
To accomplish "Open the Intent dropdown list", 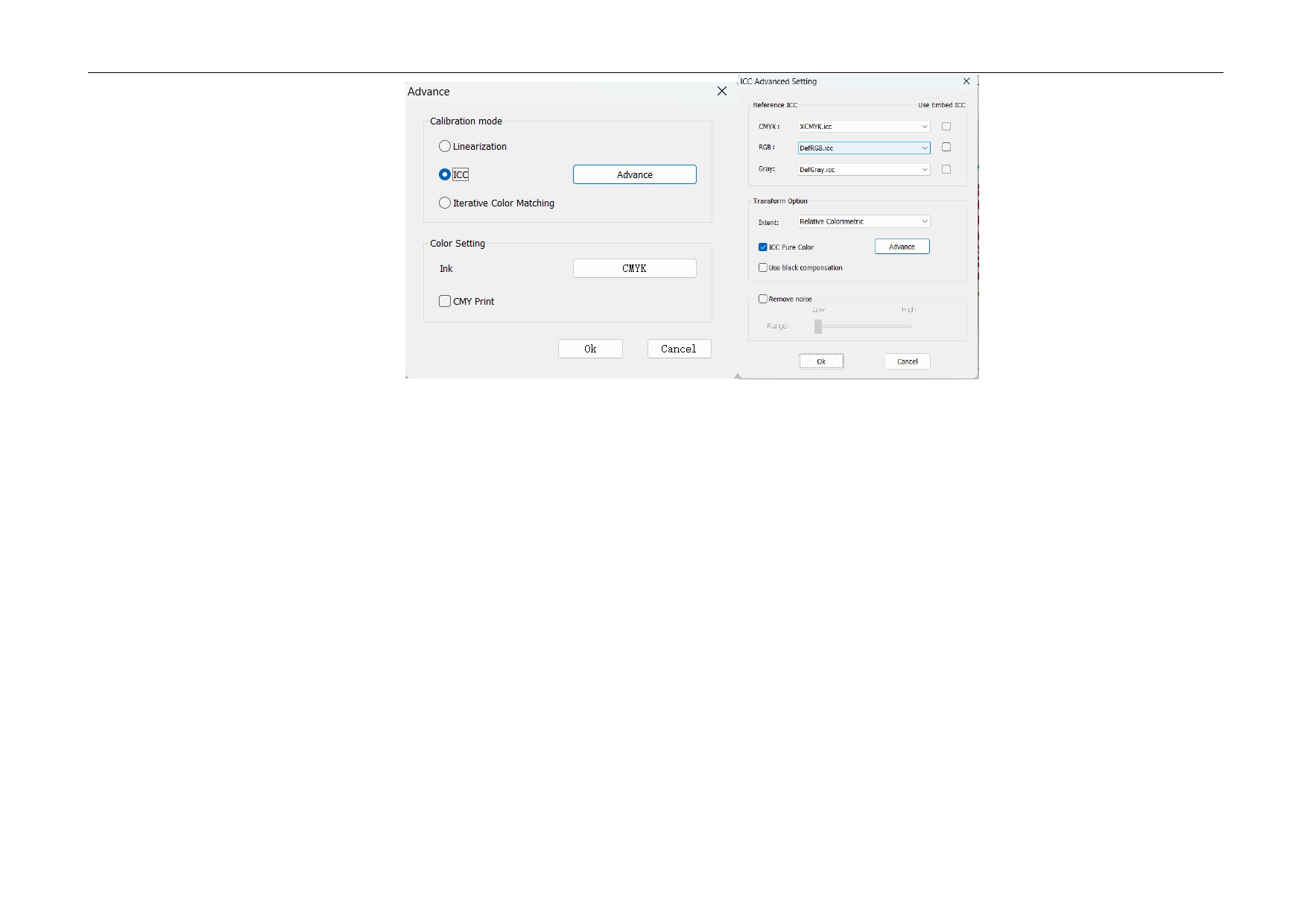I will click(924, 221).
